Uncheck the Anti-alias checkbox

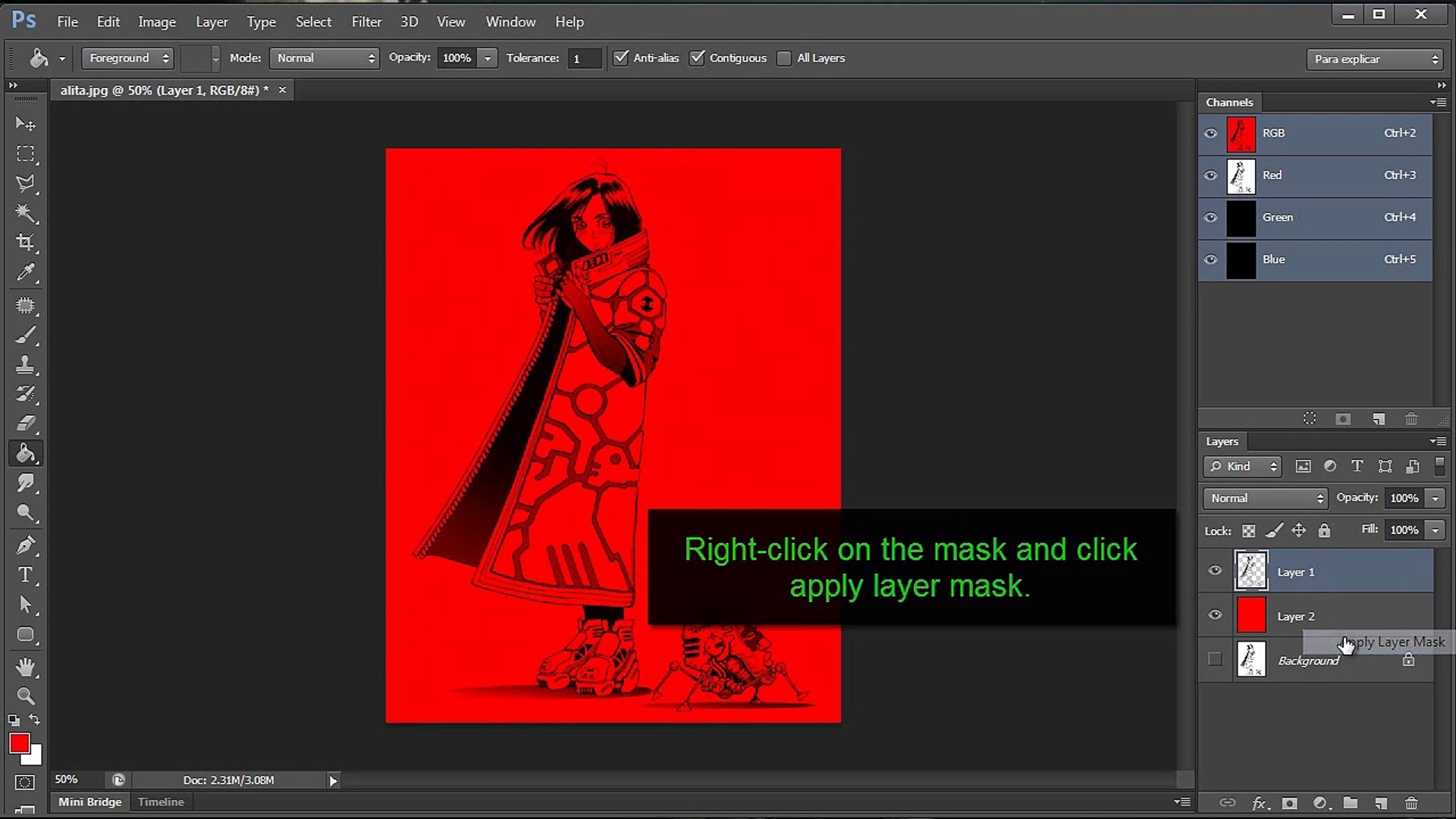click(621, 58)
